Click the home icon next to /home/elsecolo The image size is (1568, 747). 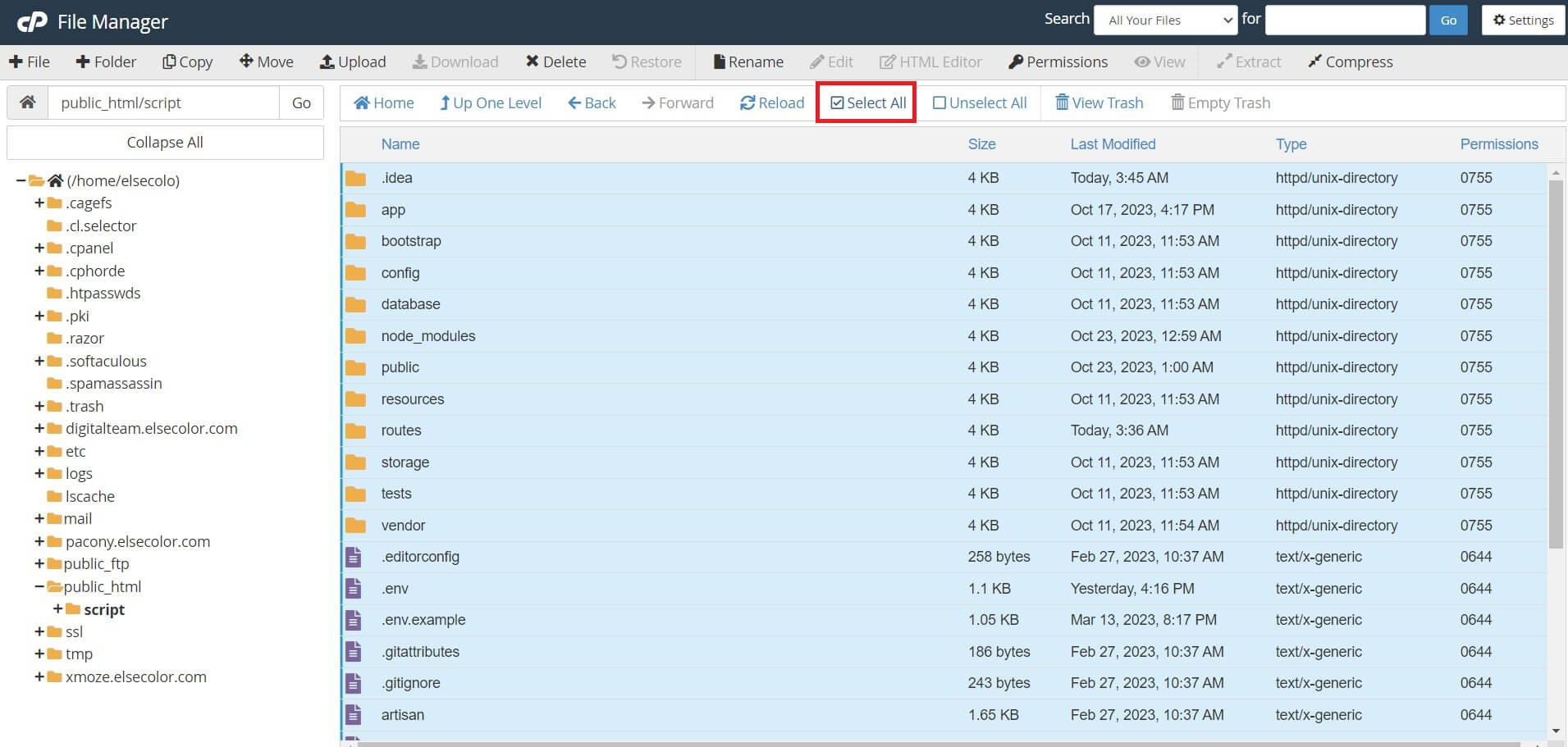click(56, 180)
